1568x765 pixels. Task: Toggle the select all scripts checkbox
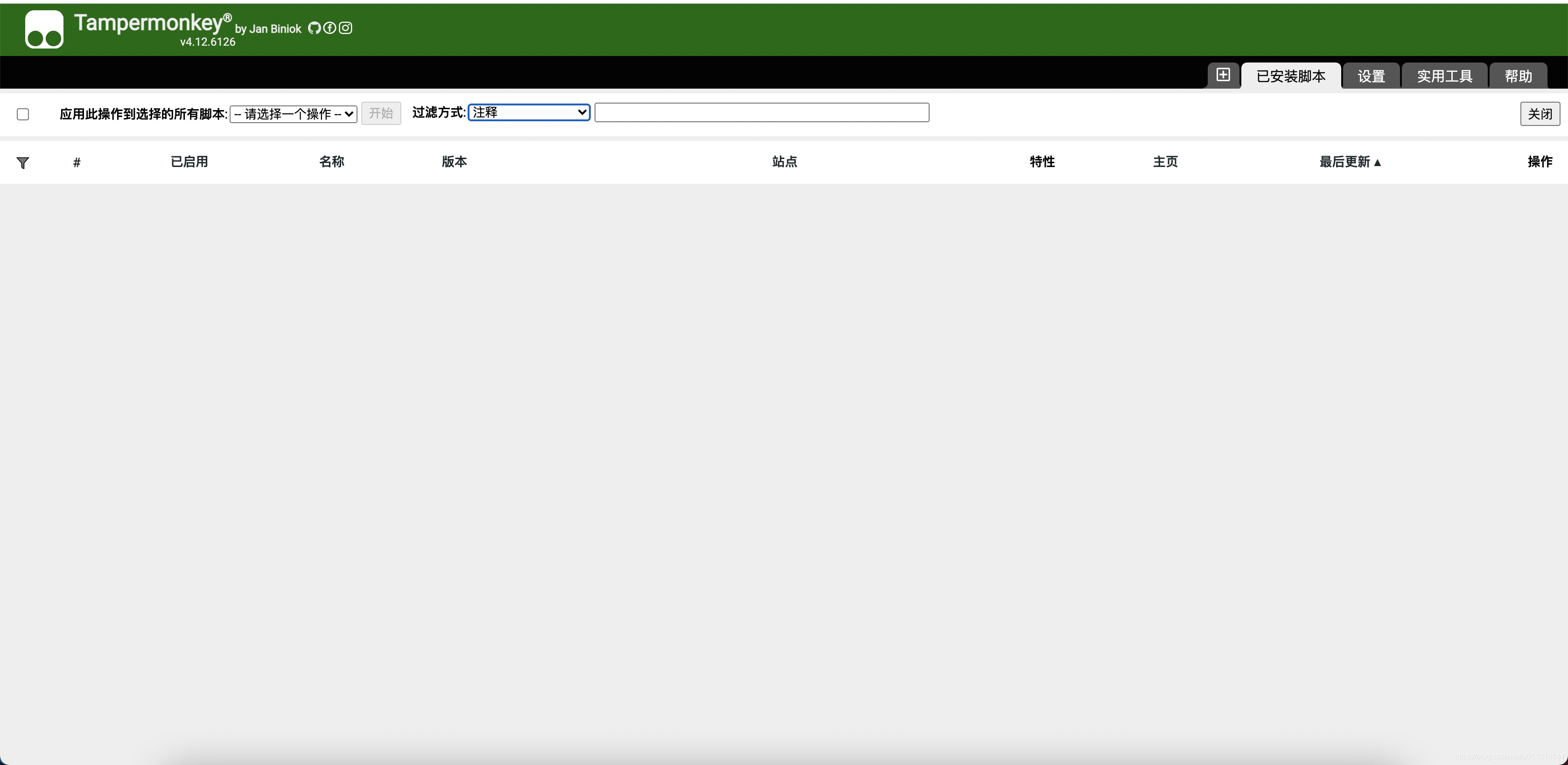[23, 114]
